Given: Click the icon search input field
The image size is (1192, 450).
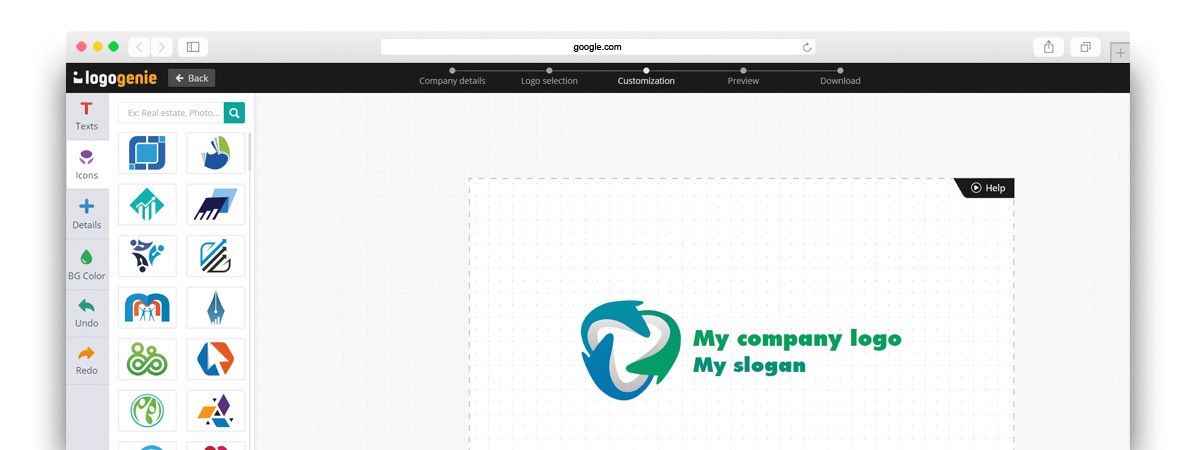Looking at the screenshot, I should click(171, 113).
